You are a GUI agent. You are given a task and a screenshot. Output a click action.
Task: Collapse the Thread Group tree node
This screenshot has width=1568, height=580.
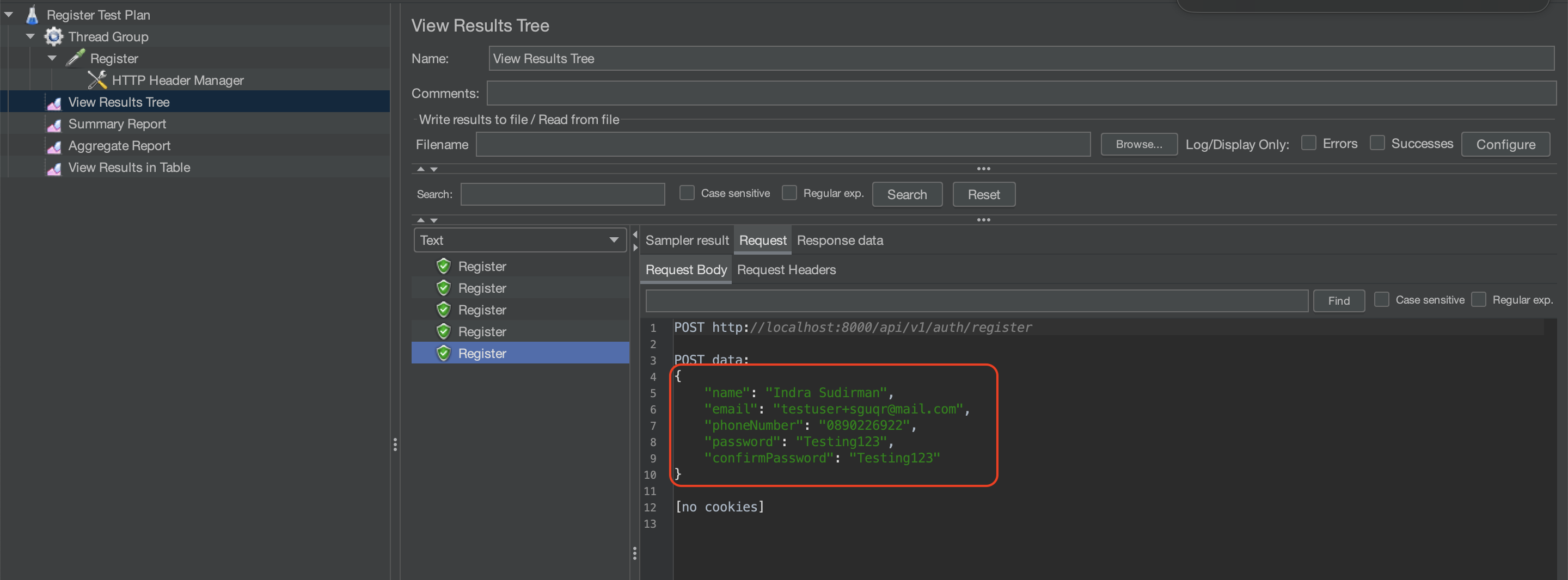tap(30, 36)
